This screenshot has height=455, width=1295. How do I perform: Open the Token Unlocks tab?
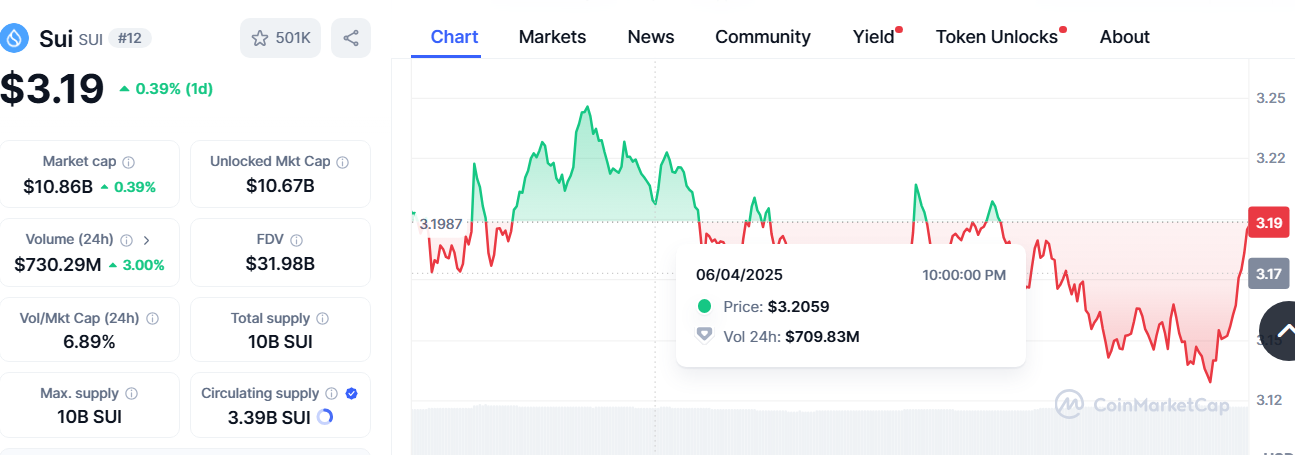[x=997, y=37]
